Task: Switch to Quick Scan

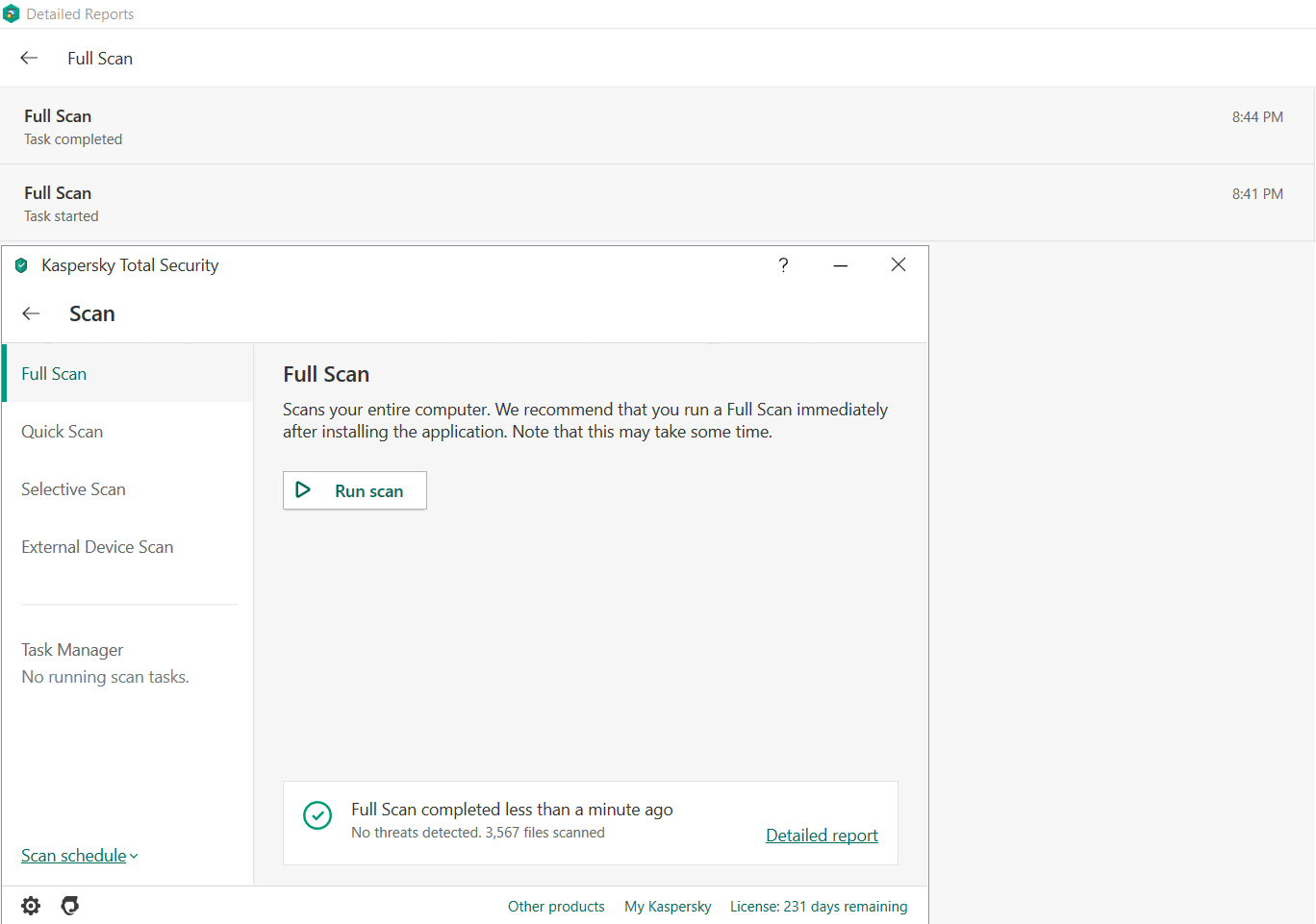Action: point(63,432)
